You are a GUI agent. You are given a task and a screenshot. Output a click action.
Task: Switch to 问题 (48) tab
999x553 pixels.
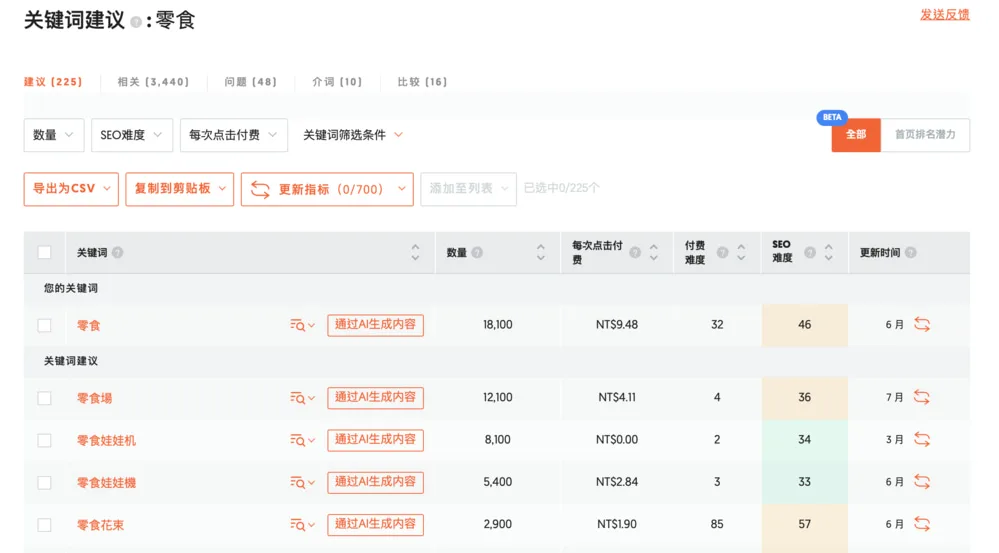coord(250,82)
